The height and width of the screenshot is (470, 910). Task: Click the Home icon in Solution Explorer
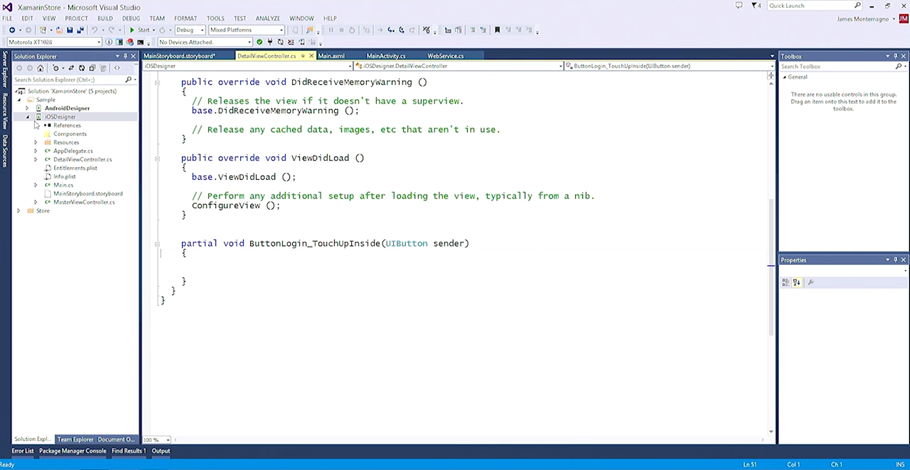[x=40, y=68]
